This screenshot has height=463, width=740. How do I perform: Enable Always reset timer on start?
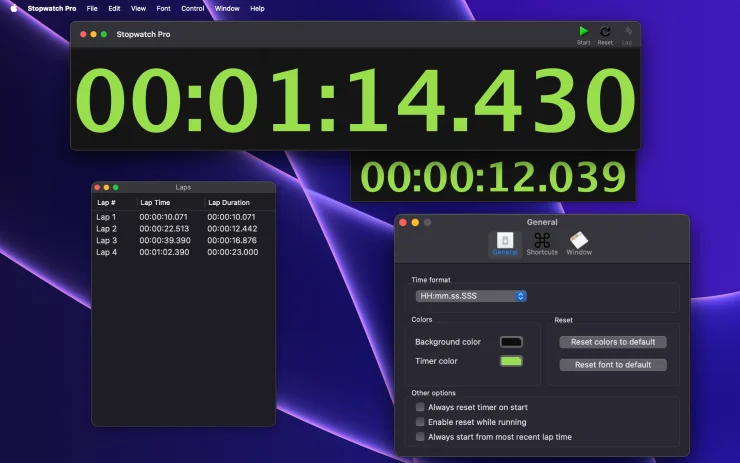point(420,407)
